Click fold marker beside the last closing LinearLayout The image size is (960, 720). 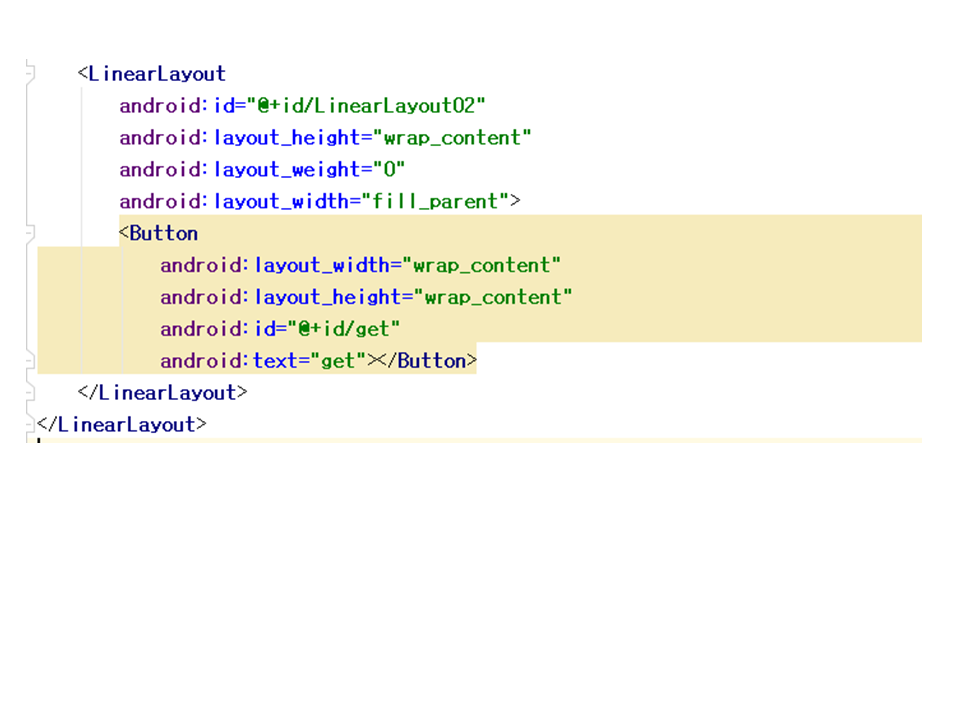32,424
